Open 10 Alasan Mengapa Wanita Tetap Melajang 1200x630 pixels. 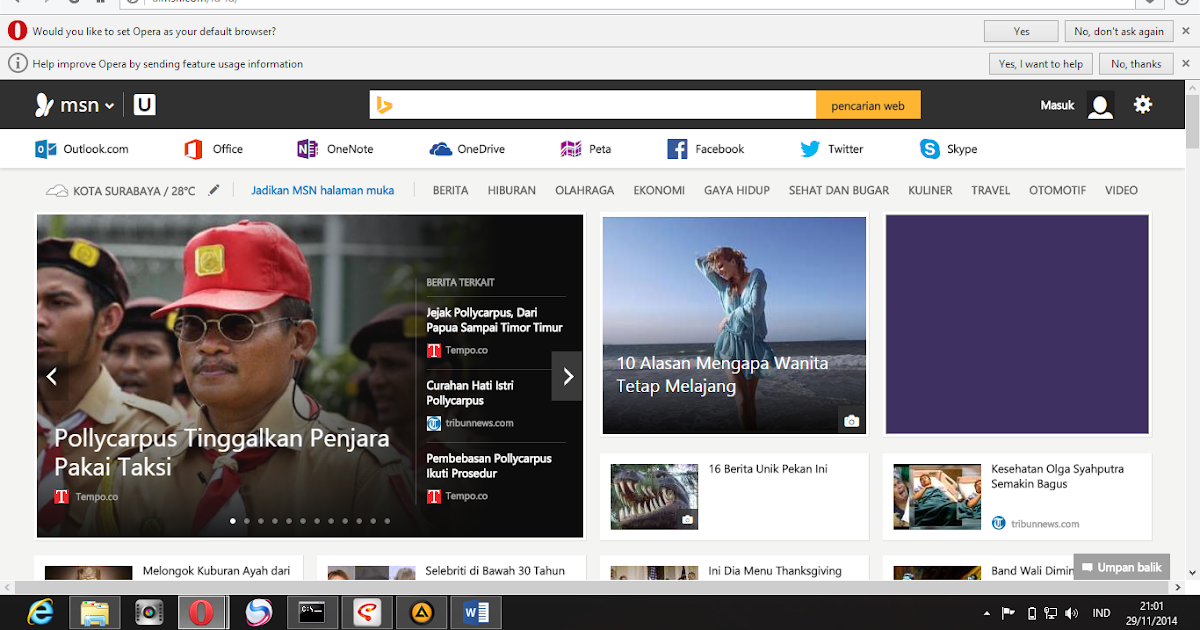point(722,375)
